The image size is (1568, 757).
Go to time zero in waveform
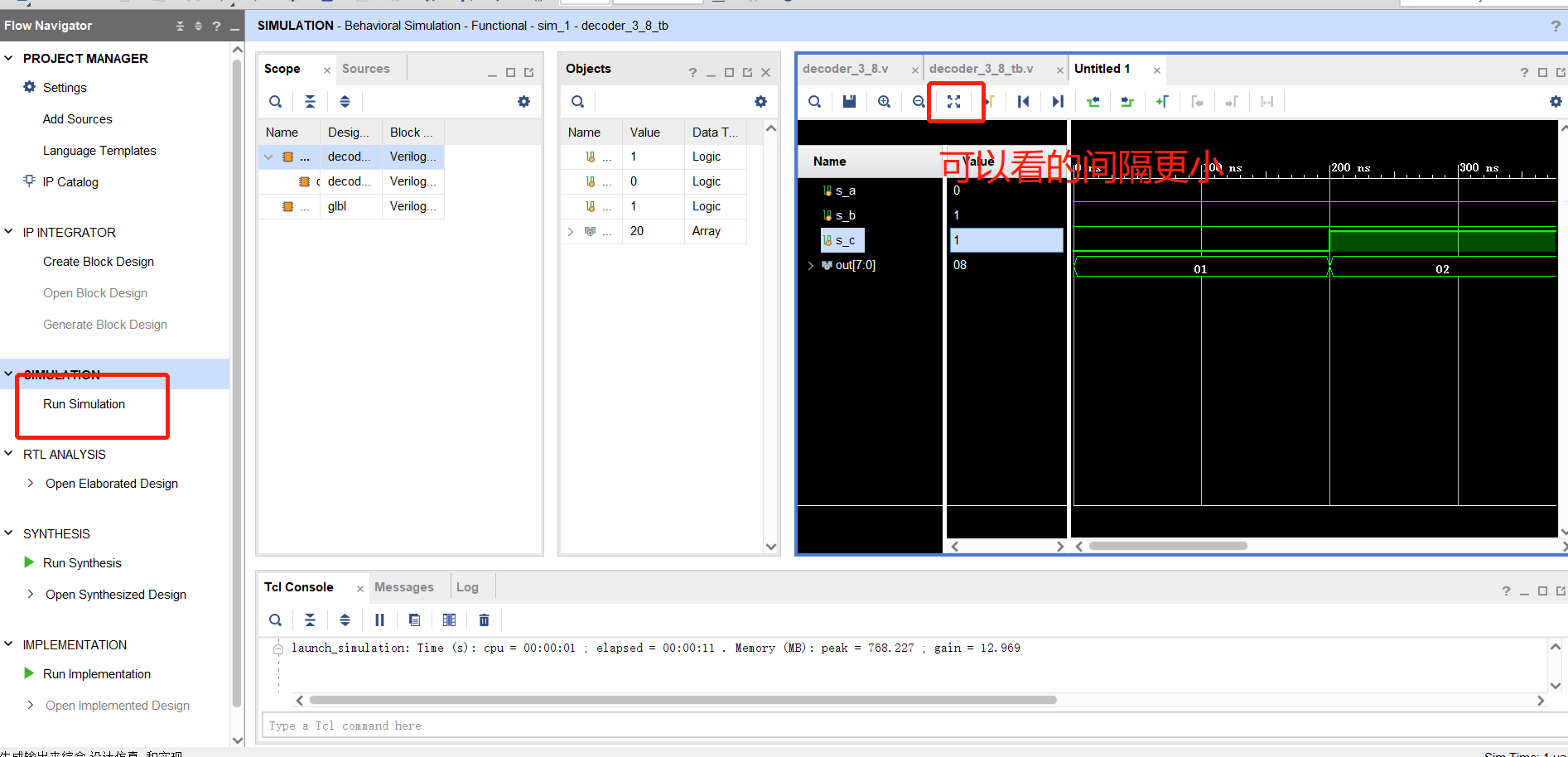pyautogui.click(x=1023, y=102)
